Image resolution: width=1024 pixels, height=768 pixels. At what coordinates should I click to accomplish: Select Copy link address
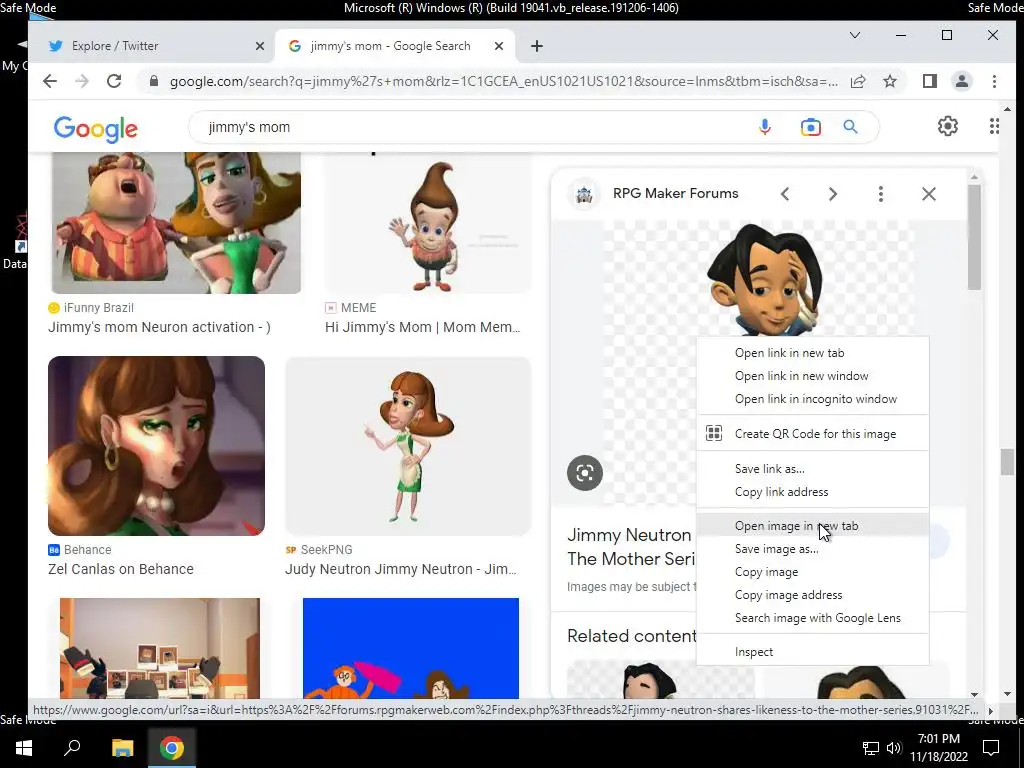tap(812, 492)
